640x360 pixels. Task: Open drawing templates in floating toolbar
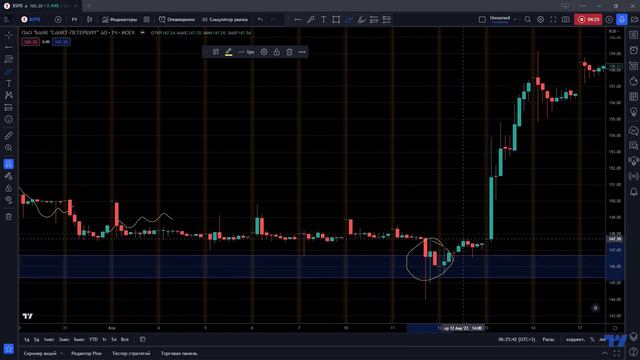tap(216, 52)
